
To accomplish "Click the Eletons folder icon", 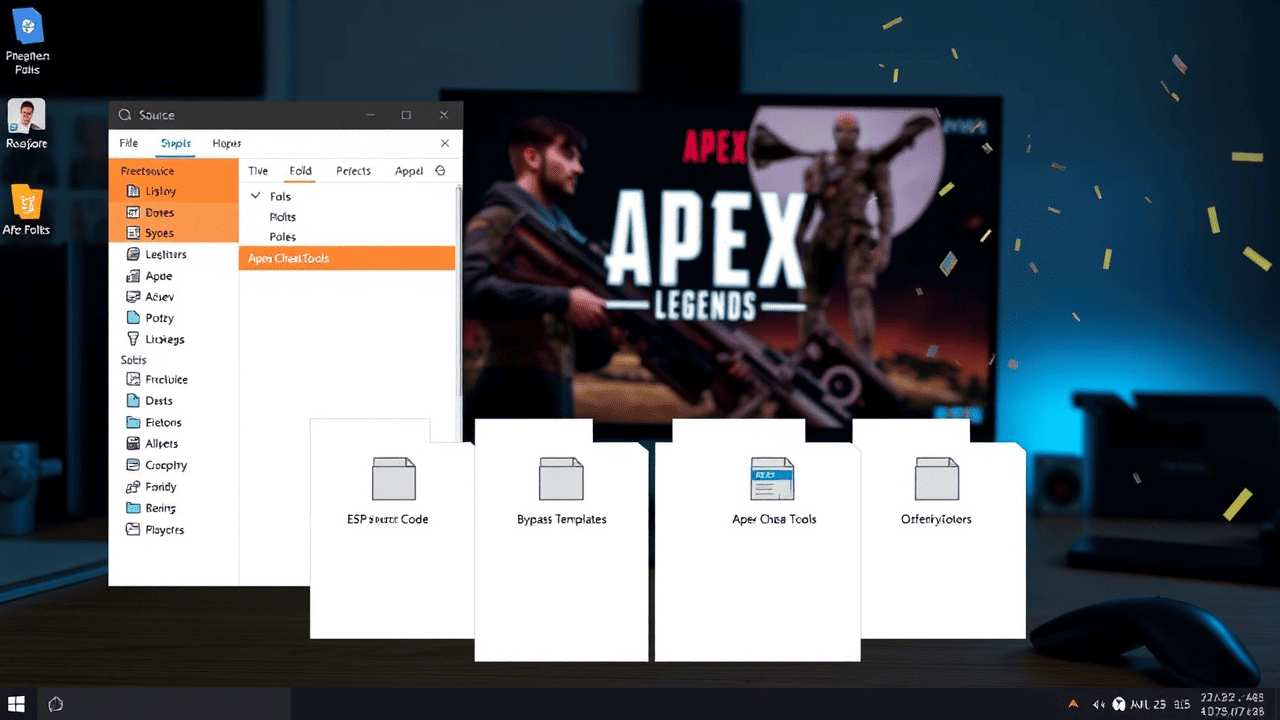I will pos(135,423).
